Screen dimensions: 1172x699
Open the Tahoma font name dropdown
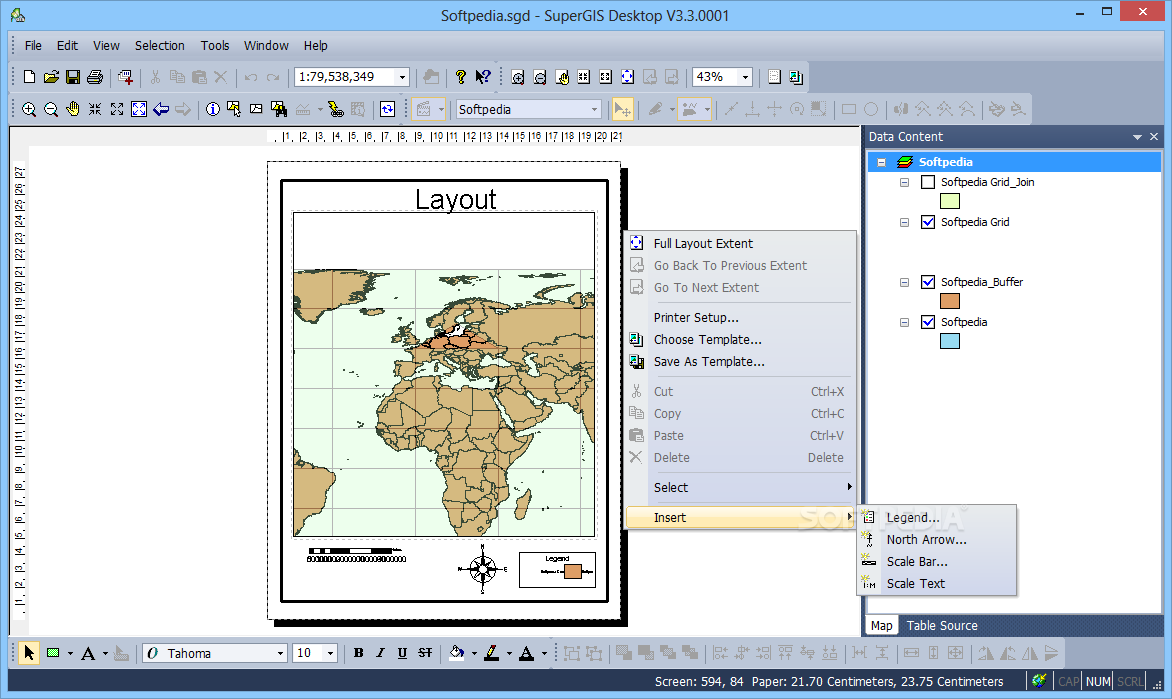click(x=280, y=653)
